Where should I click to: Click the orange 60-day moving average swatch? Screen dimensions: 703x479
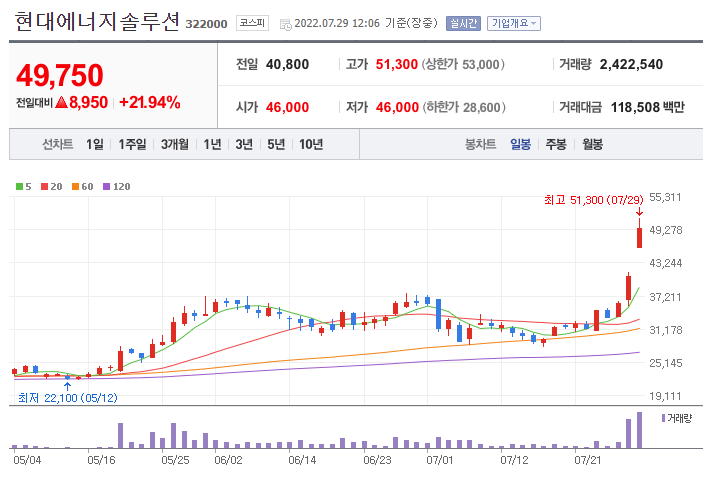(75, 187)
